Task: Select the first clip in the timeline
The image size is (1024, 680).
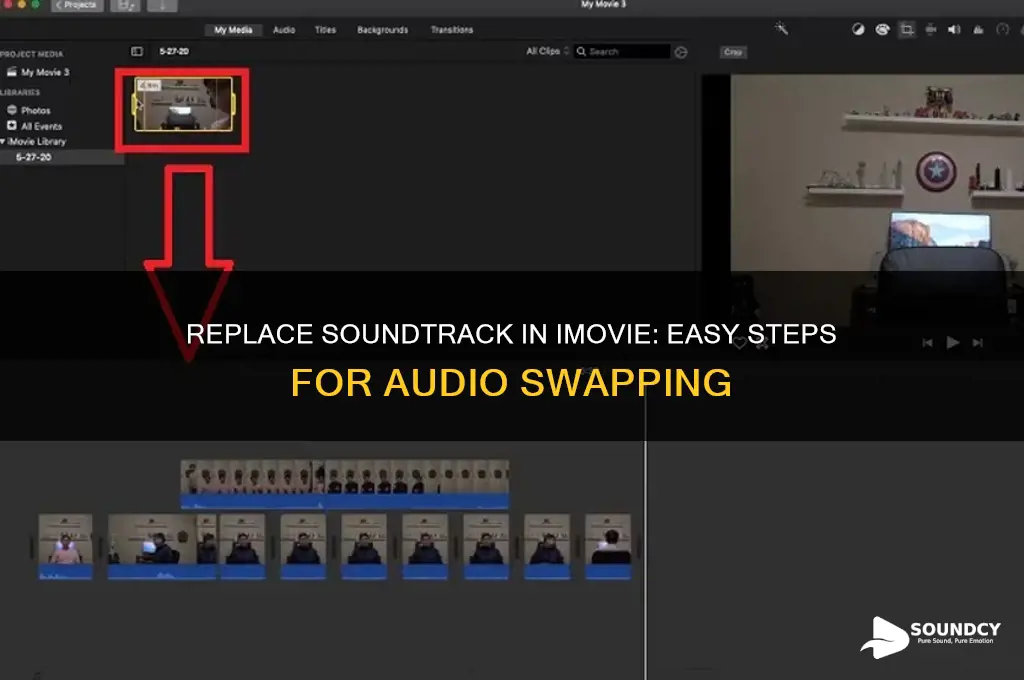Action: pyautogui.click(x=65, y=547)
